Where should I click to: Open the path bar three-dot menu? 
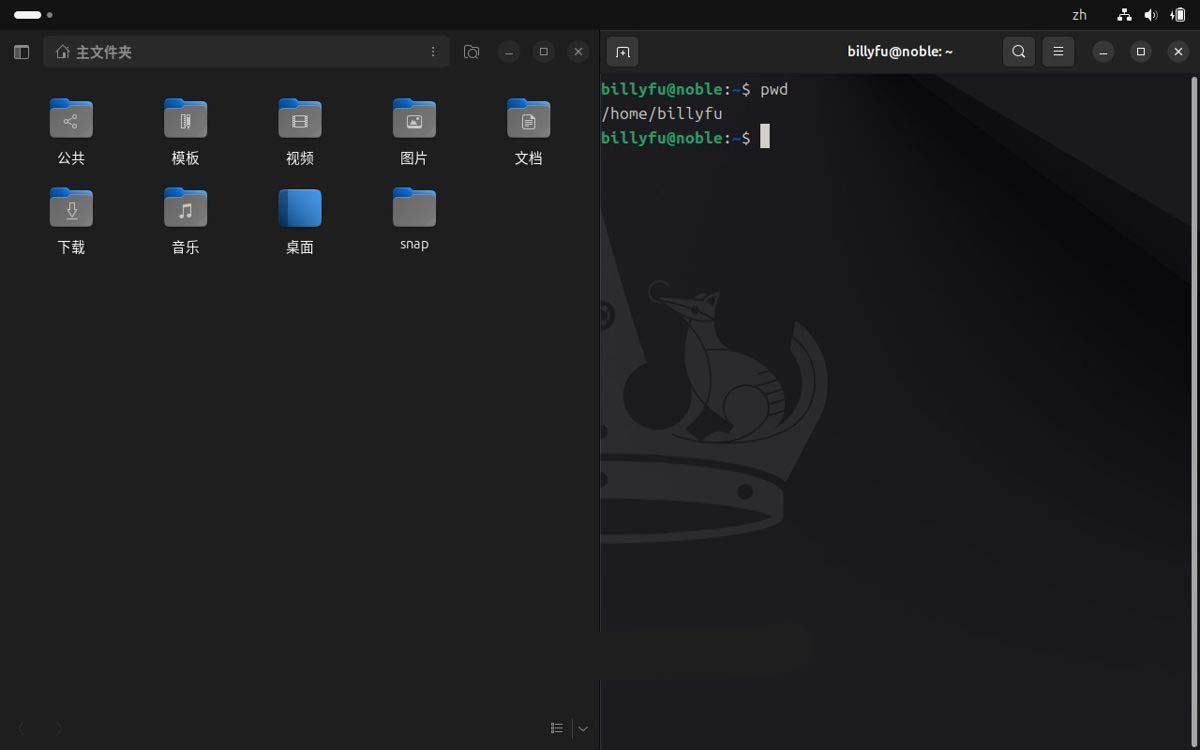point(433,52)
